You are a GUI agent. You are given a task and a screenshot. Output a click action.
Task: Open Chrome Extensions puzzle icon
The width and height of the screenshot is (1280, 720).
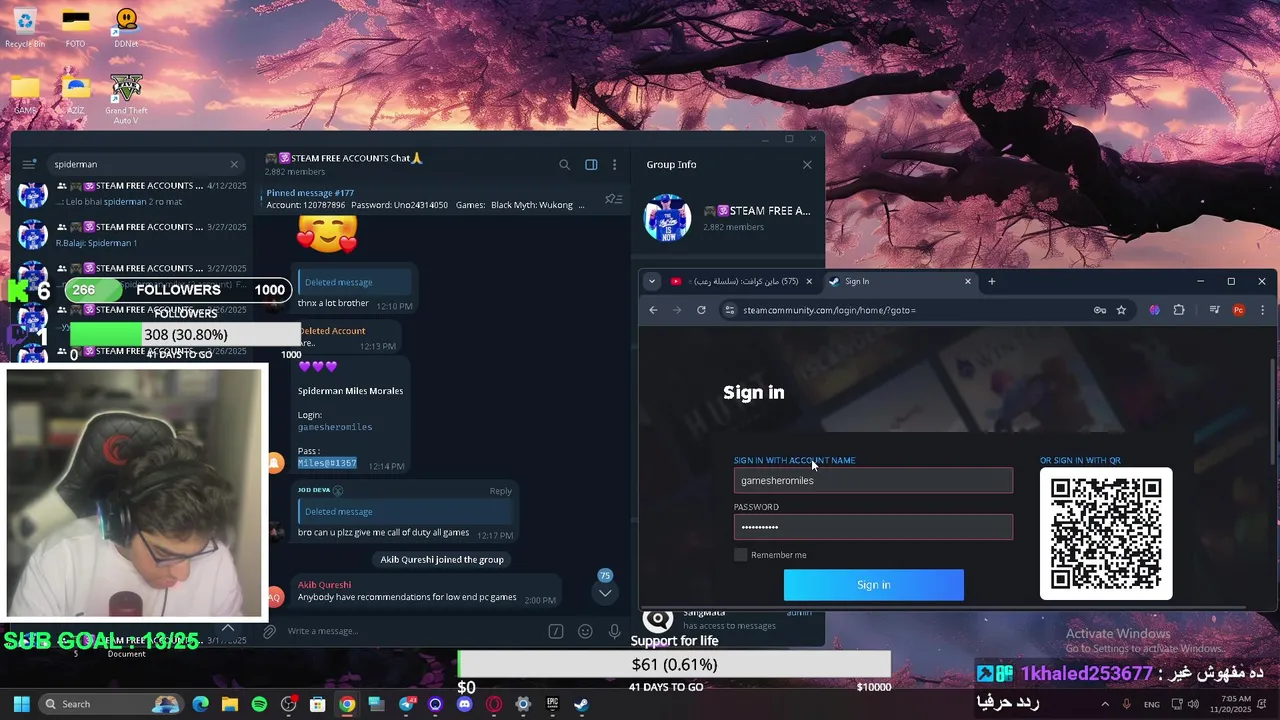1179,310
